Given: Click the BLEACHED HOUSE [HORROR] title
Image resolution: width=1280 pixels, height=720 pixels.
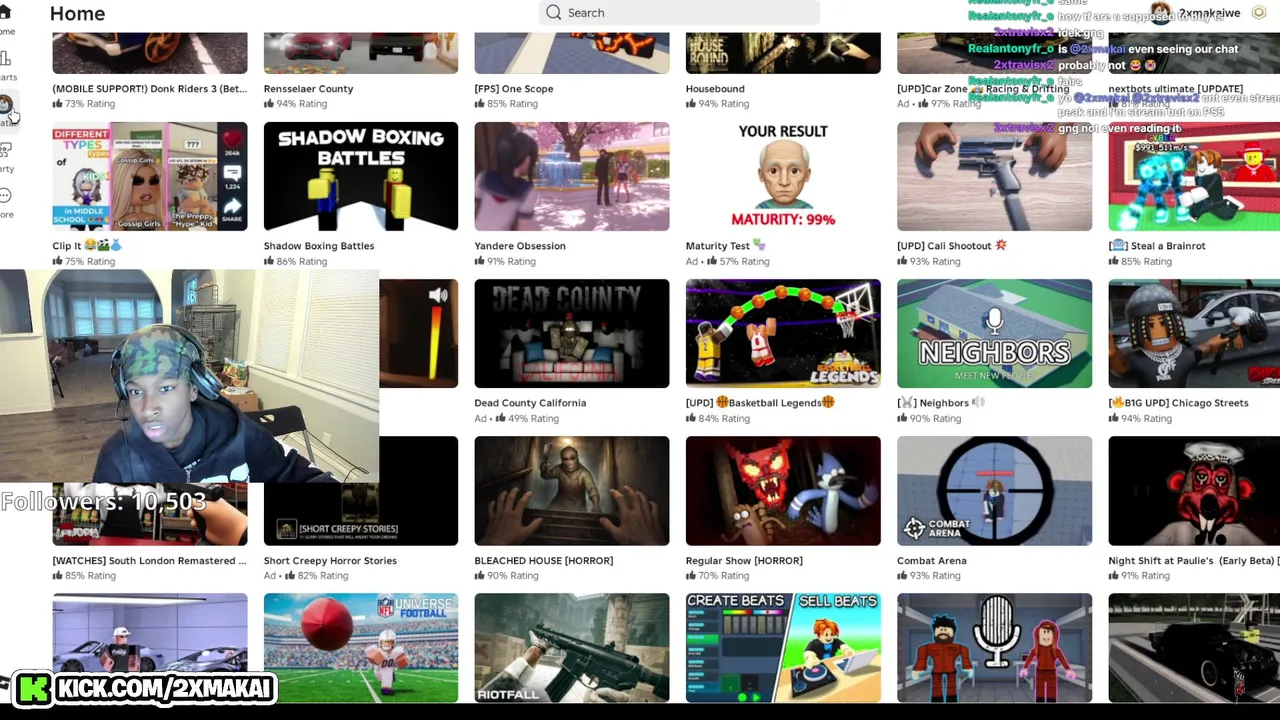Looking at the screenshot, I should pyautogui.click(x=543, y=561).
